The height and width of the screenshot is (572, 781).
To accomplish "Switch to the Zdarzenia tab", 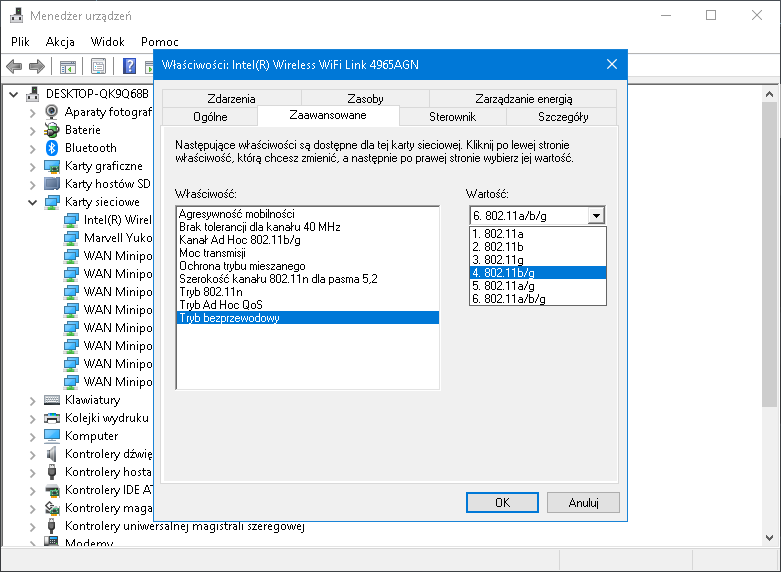I will coord(232,99).
